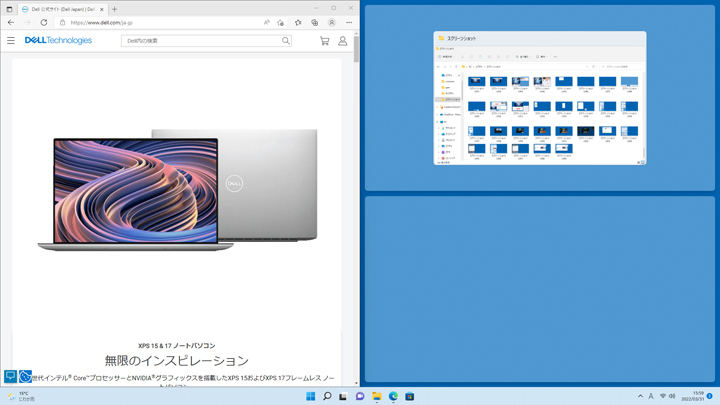Open the notification badge in the tray
720x405 pixels.
[x=710, y=396]
